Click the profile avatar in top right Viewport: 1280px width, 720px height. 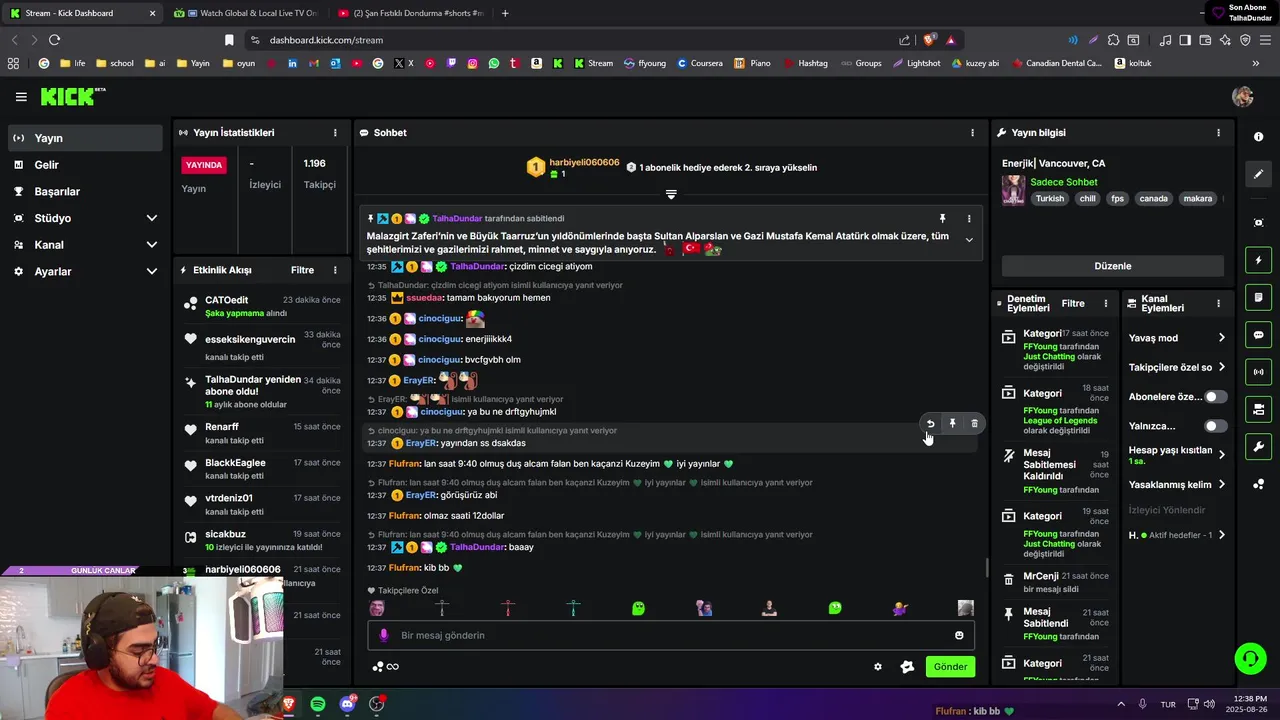coord(1243,97)
